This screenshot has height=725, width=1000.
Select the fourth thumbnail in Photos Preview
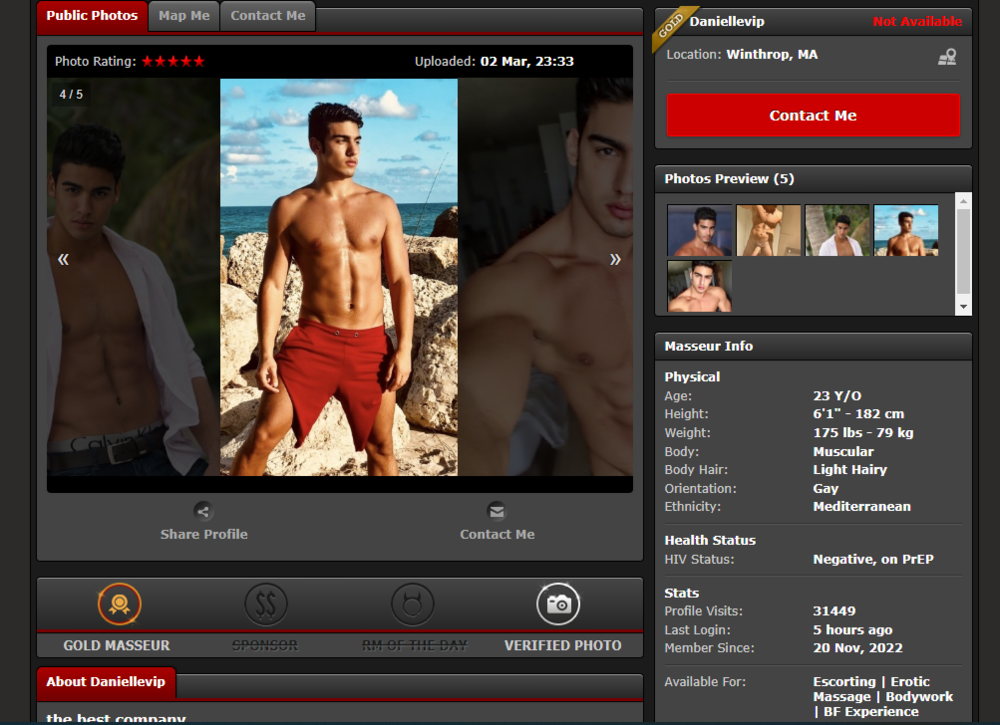(906, 231)
